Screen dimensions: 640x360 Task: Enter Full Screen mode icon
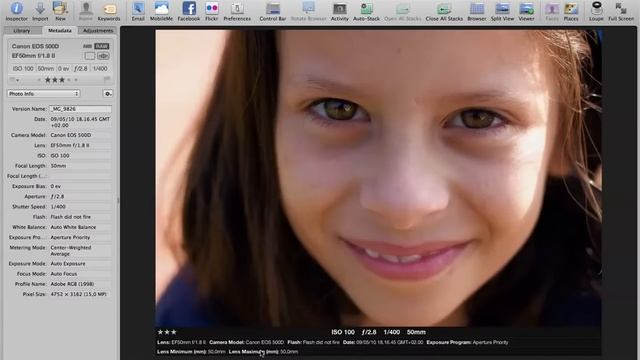[621, 8]
